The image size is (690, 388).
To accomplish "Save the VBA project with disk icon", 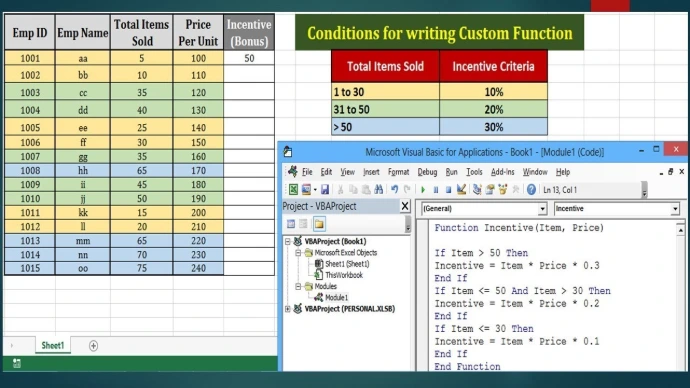I will [325, 190].
